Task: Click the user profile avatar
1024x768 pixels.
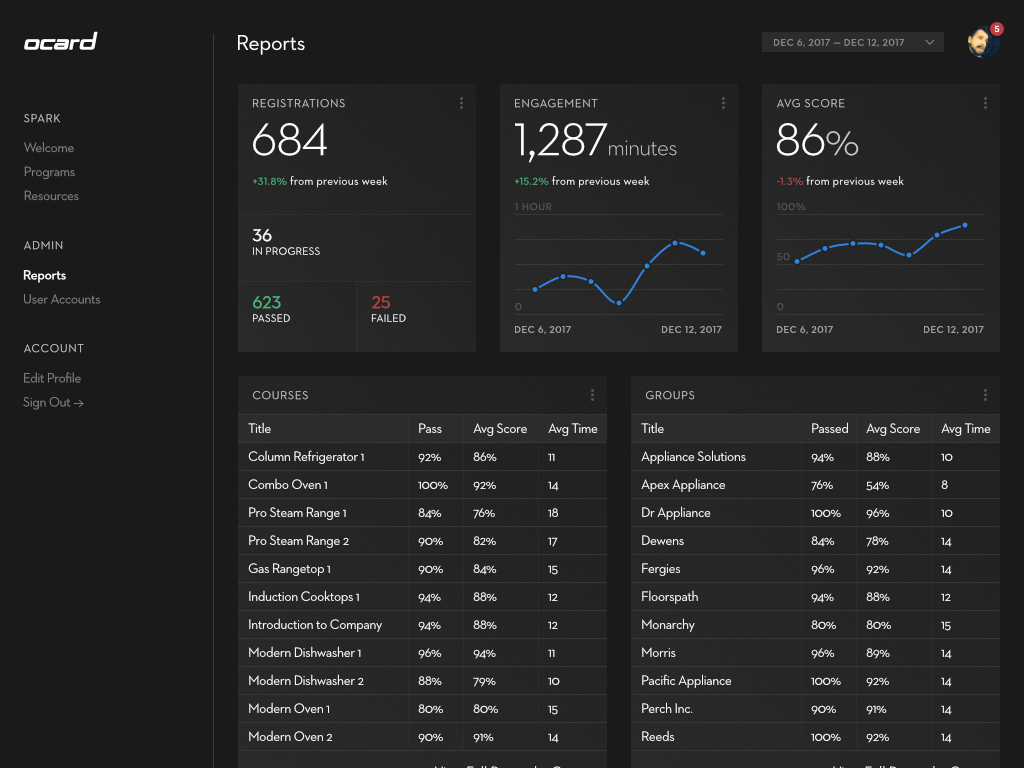Action: [x=982, y=43]
